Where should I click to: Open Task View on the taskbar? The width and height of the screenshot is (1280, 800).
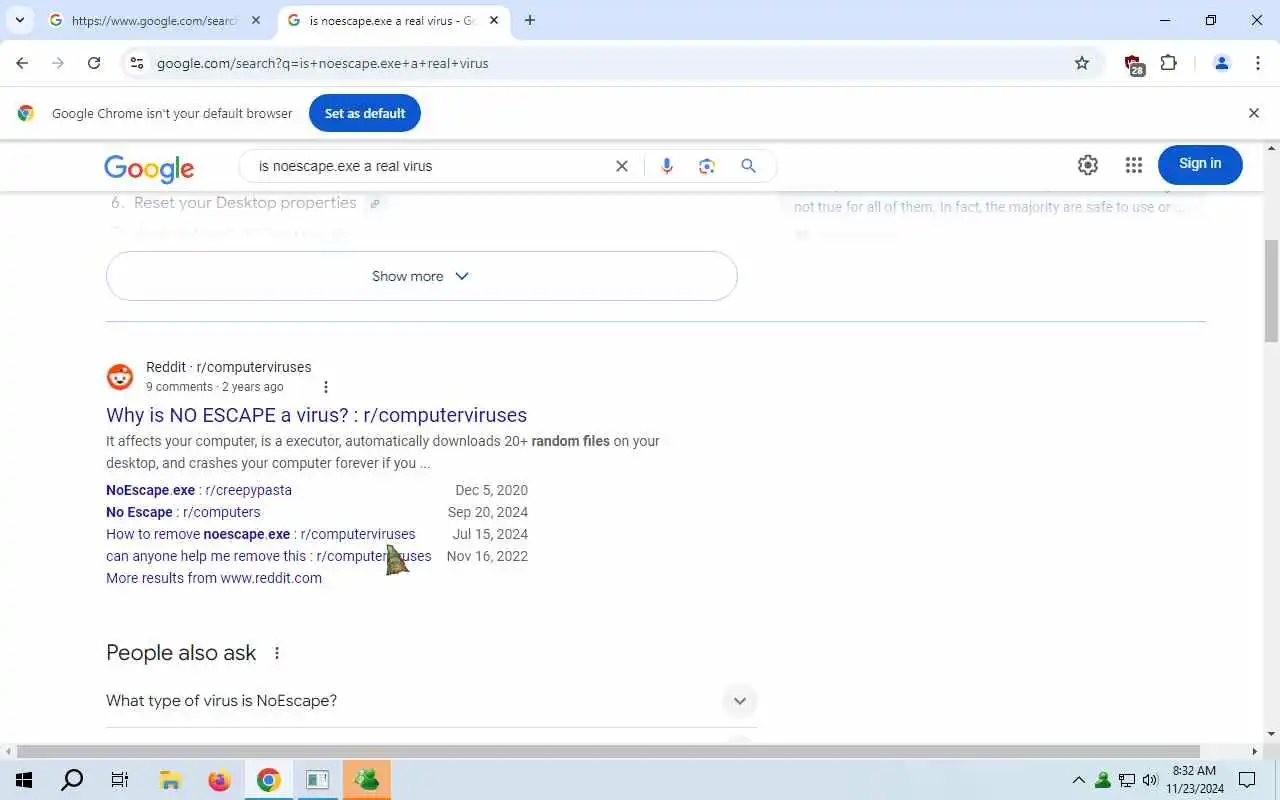(120, 780)
